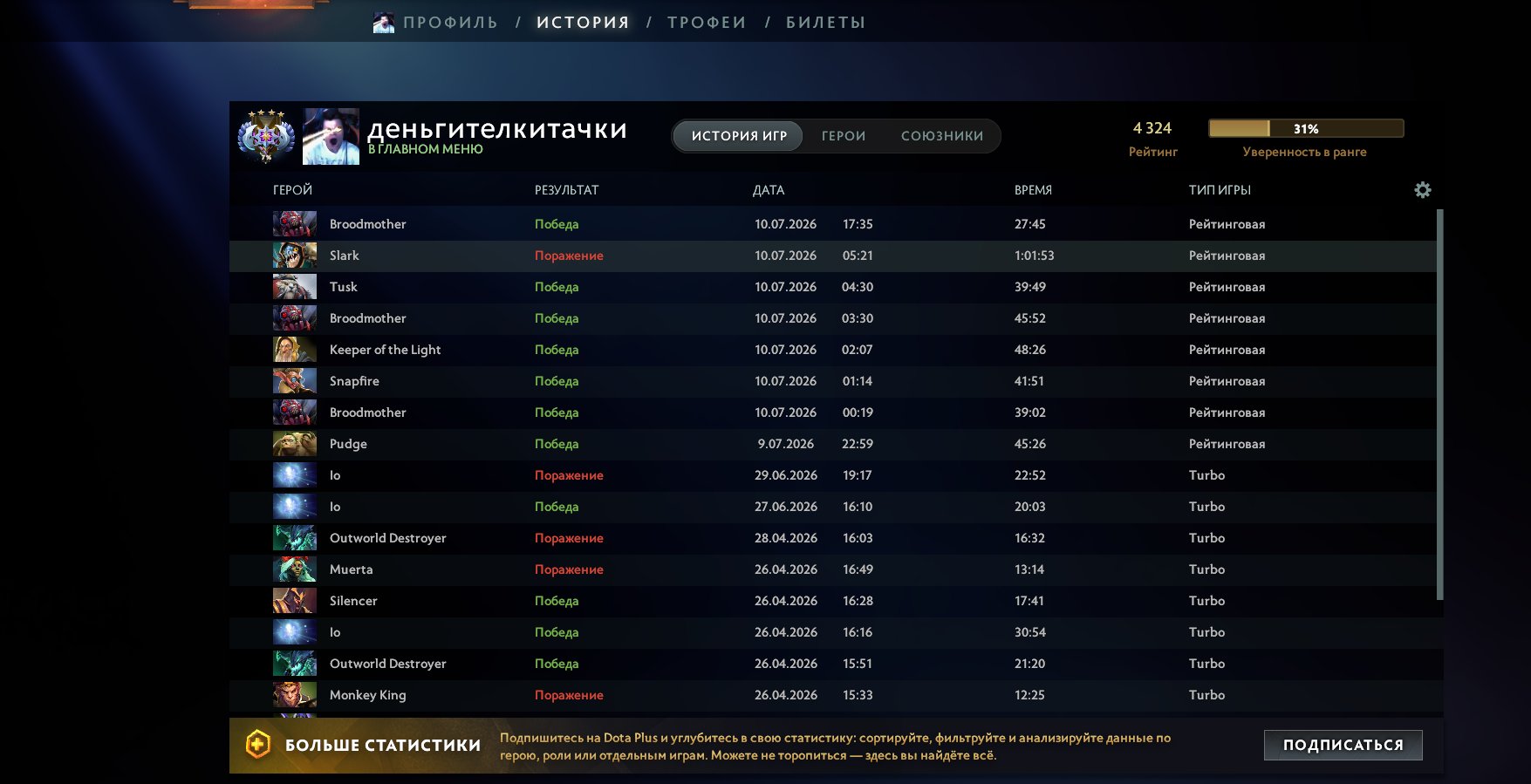
Task: Click the ВРЕМЯ column header
Action: point(1033,190)
